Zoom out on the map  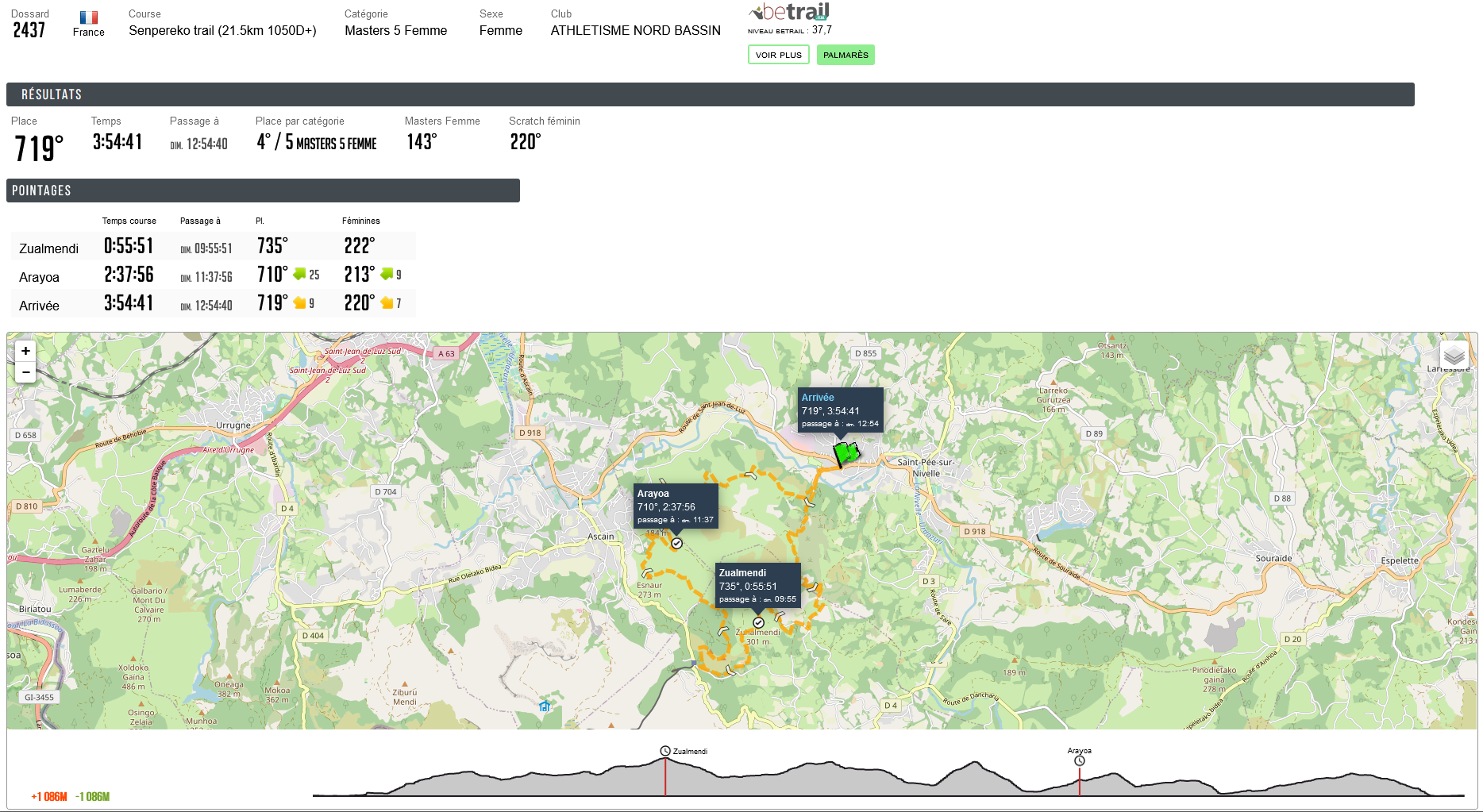25,371
